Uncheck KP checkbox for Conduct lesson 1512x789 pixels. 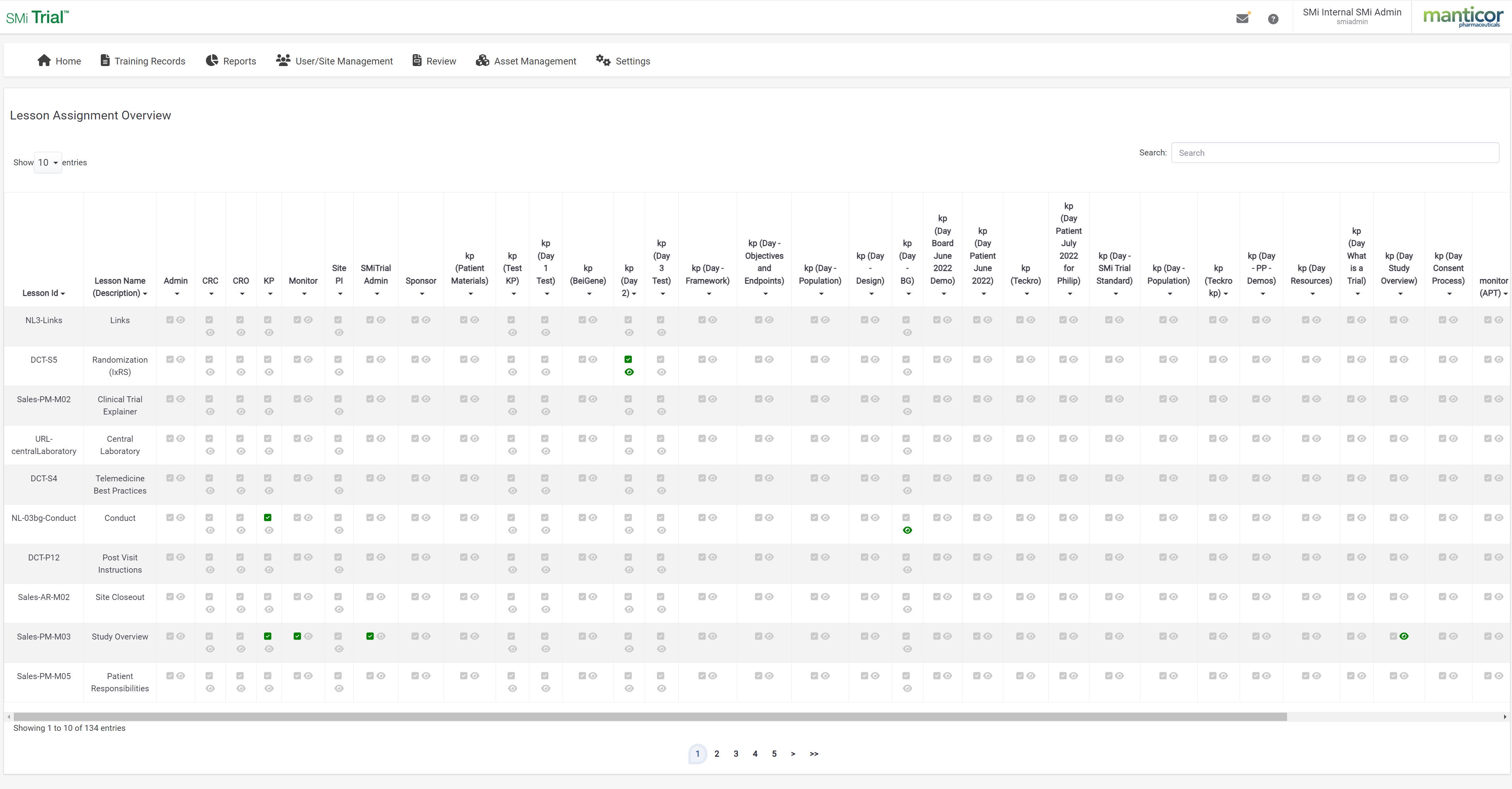click(x=268, y=517)
